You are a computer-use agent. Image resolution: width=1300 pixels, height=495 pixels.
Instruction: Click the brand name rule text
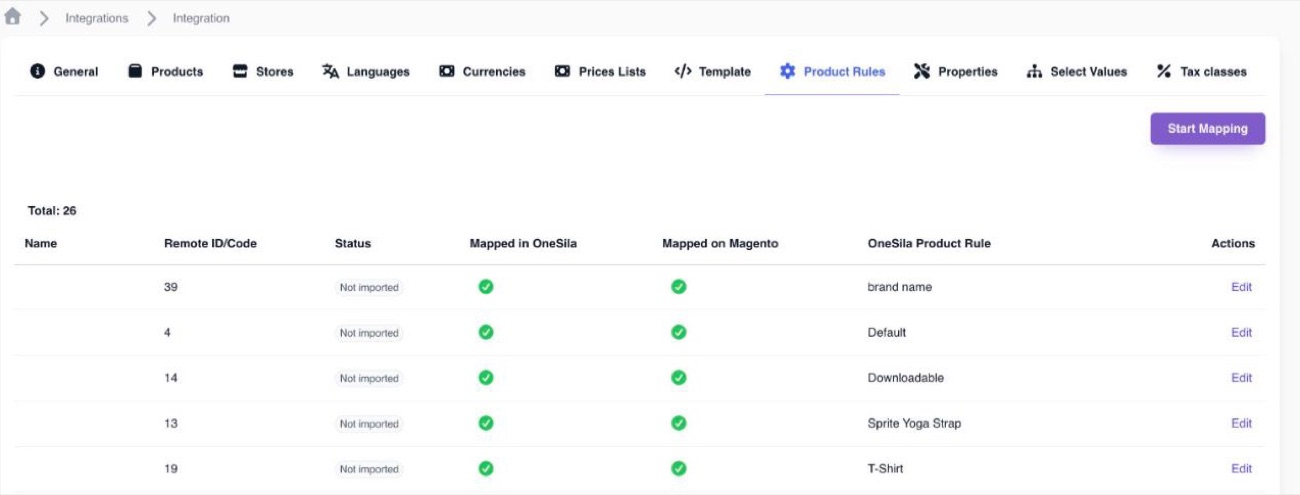click(x=900, y=287)
